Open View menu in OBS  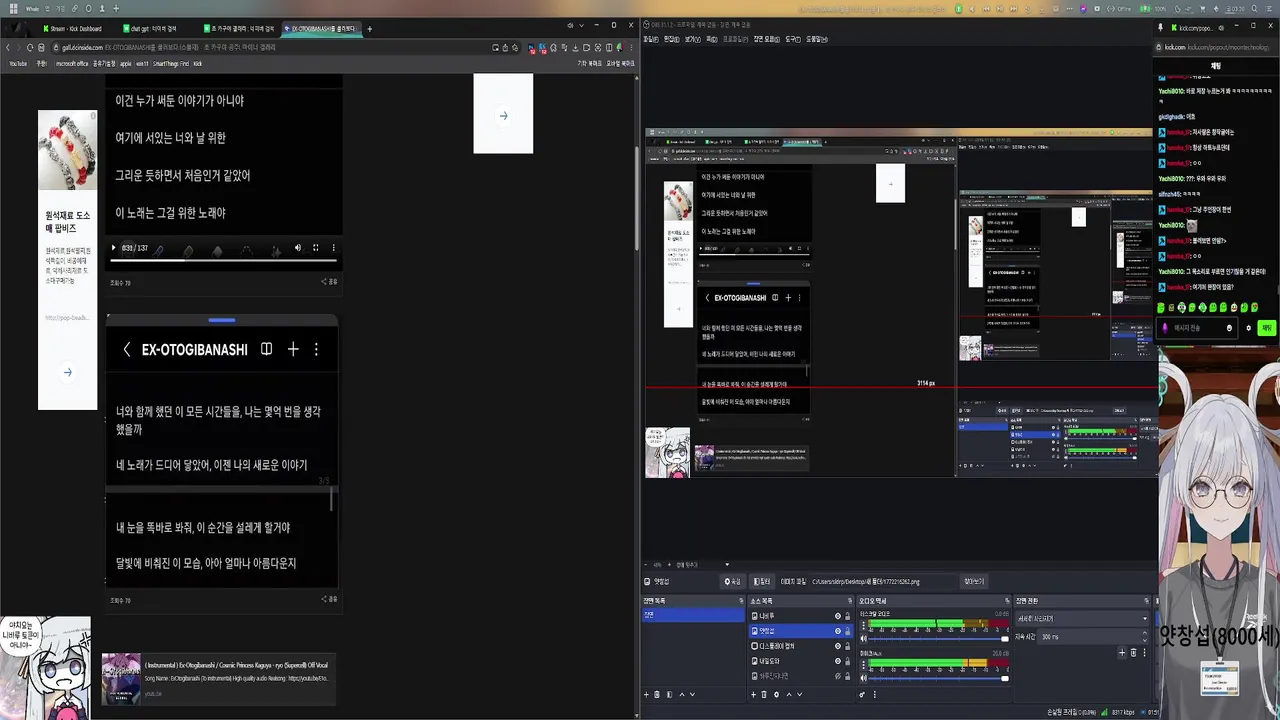(692, 39)
